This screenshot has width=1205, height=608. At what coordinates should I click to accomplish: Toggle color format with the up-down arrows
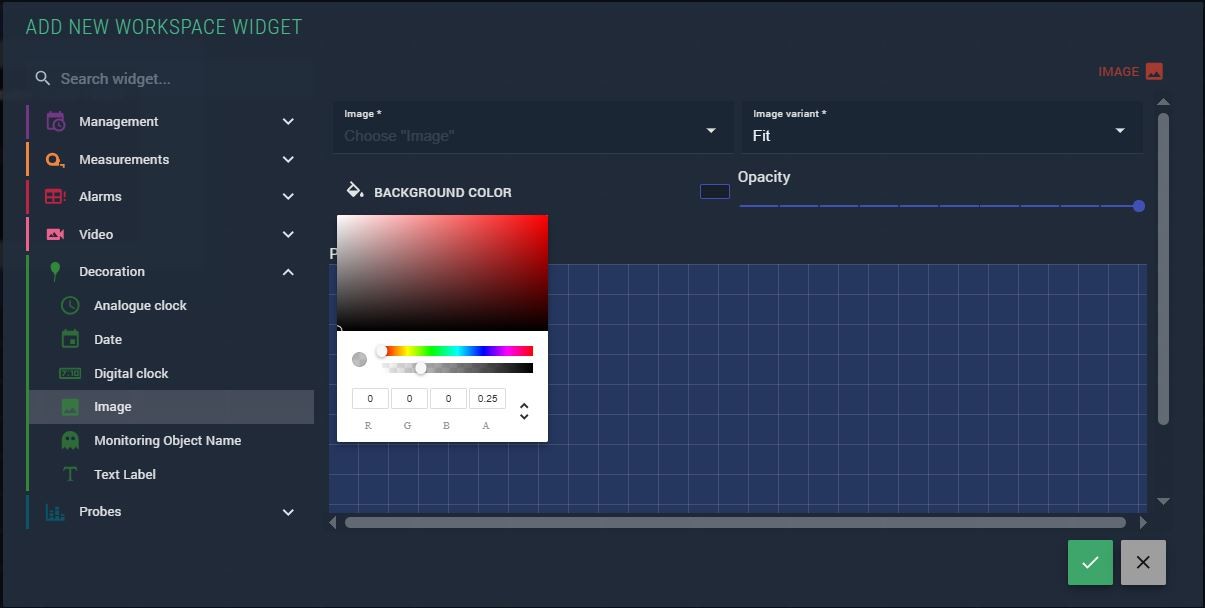click(524, 411)
